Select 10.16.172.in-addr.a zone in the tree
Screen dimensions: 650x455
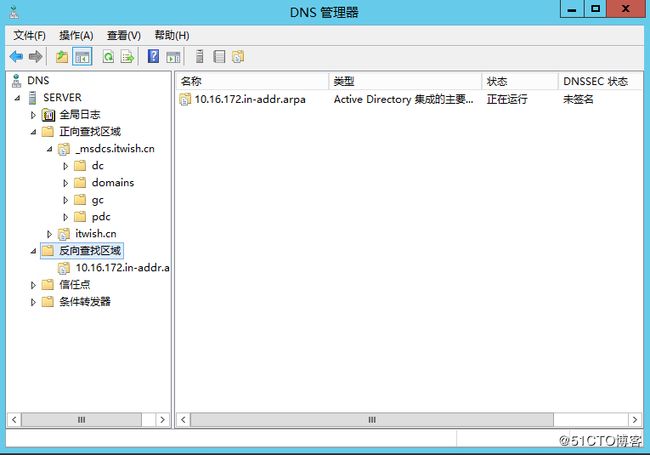click(x=122, y=268)
